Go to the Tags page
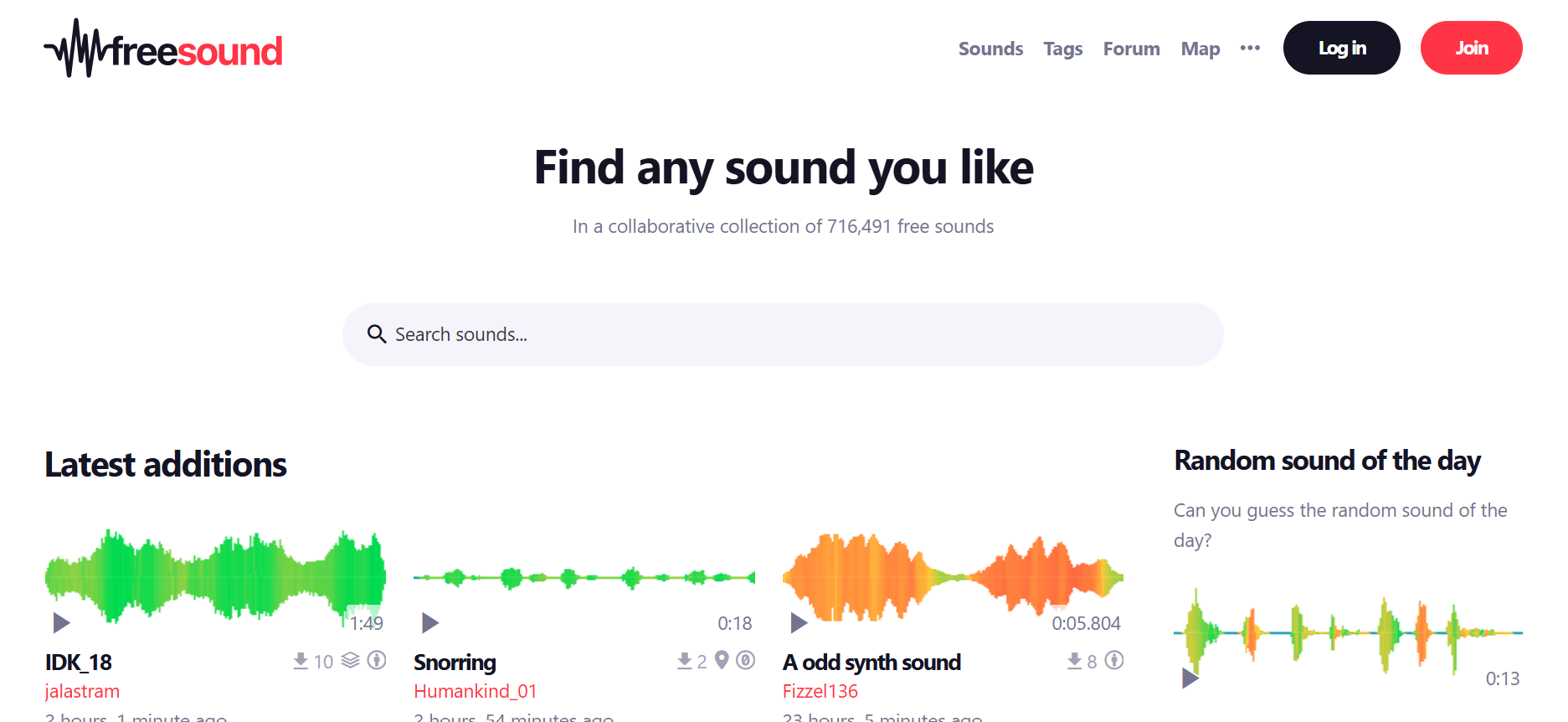This screenshot has width=1568, height=722. click(1062, 49)
